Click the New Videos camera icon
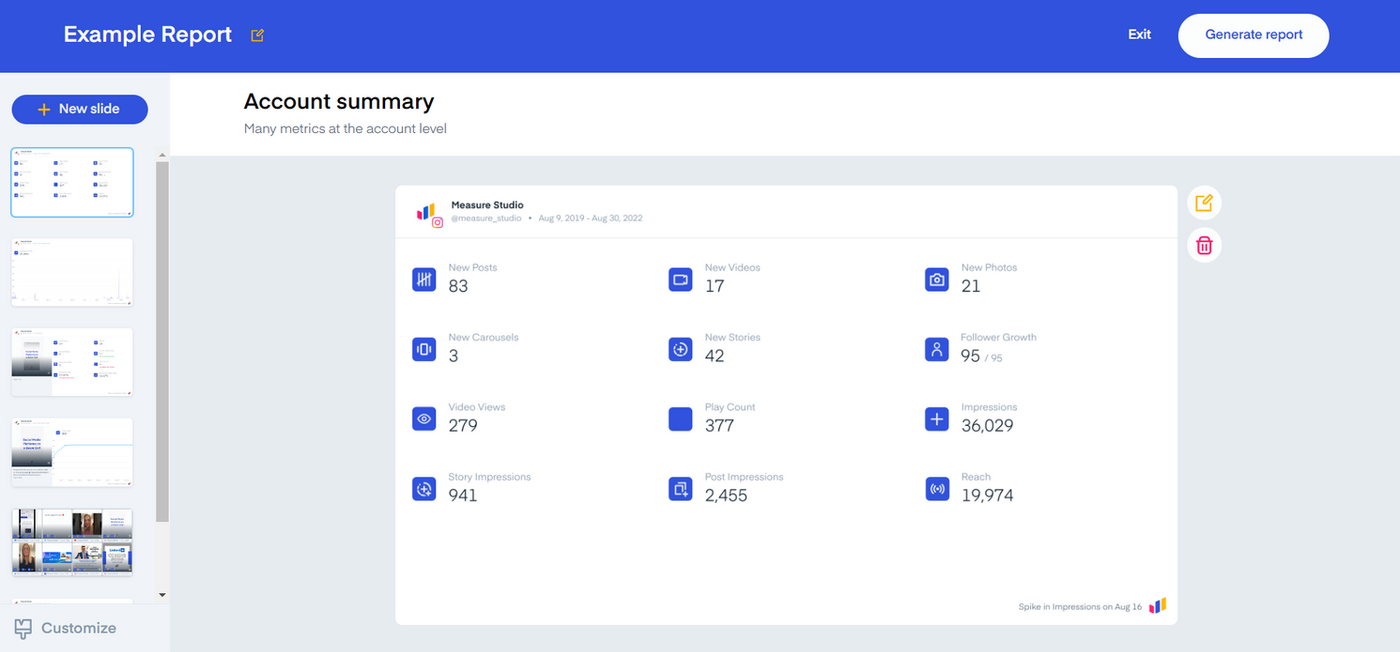Screen dimensions: 1400x652 click(x=680, y=280)
